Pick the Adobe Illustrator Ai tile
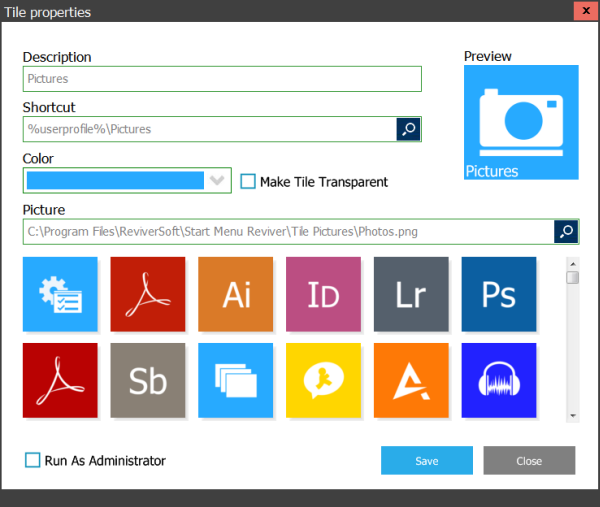This screenshot has height=507, width=600. [x=236, y=294]
